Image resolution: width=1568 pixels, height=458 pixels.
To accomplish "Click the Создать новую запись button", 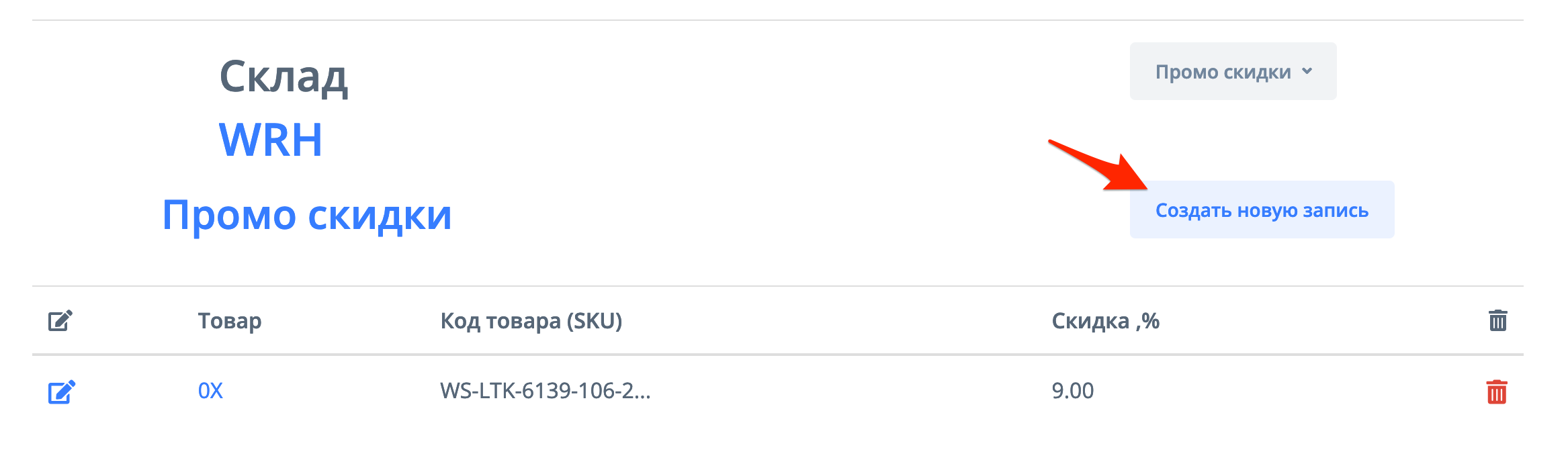I will tap(1261, 210).
